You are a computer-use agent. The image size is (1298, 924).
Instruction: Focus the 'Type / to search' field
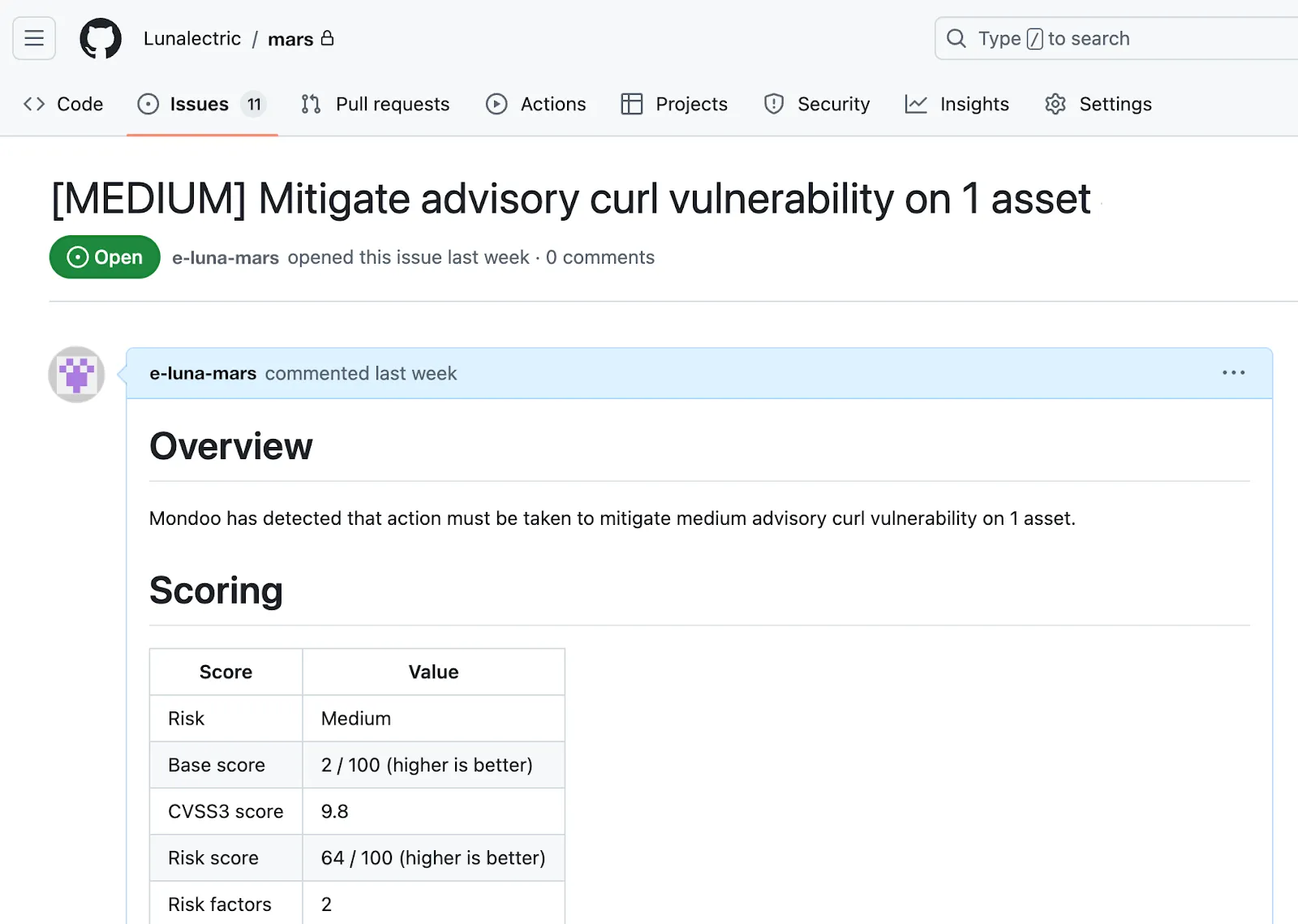coord(1116,38)
